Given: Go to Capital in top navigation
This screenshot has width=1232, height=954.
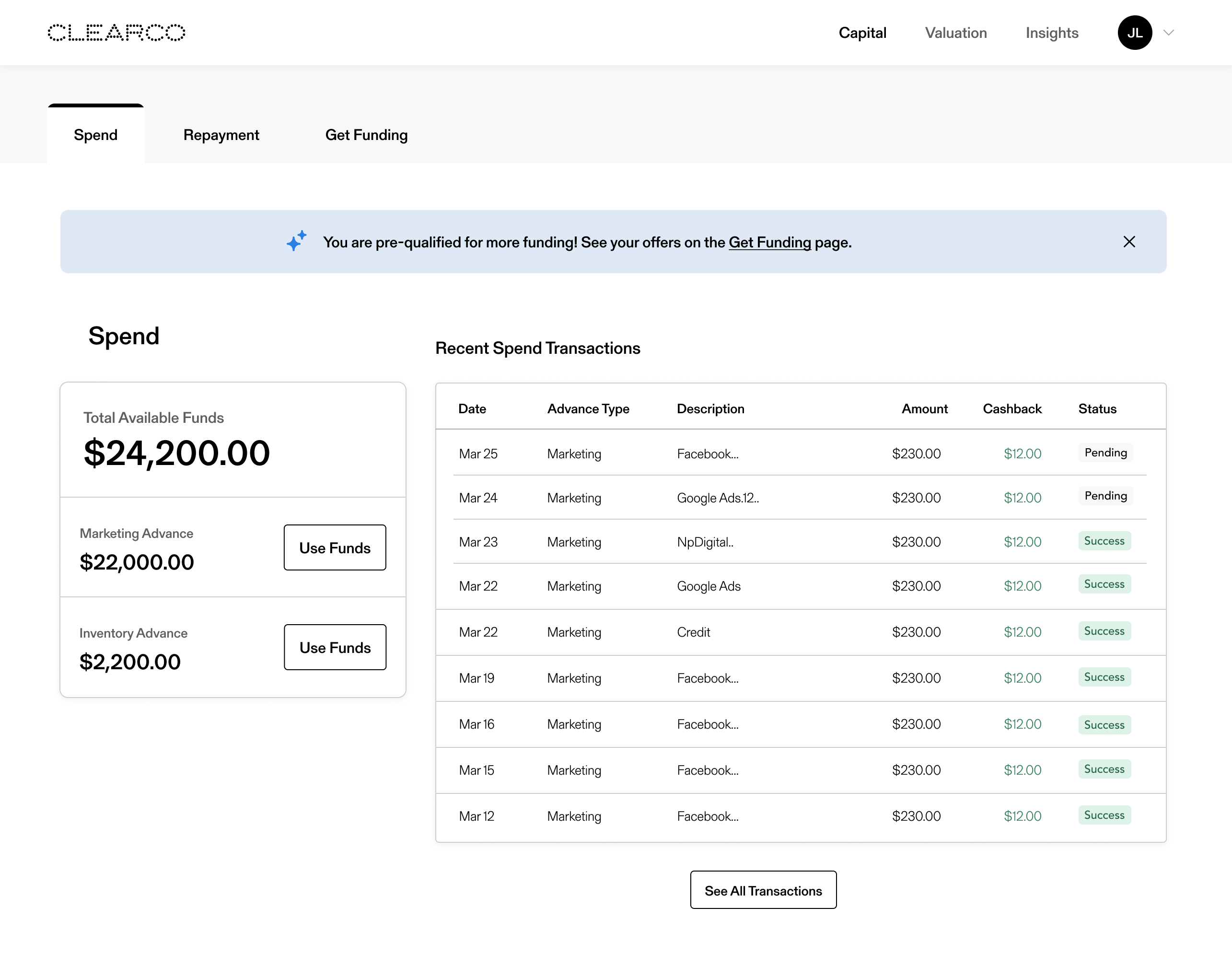Looking at the screenshot, I should point(862,33).
